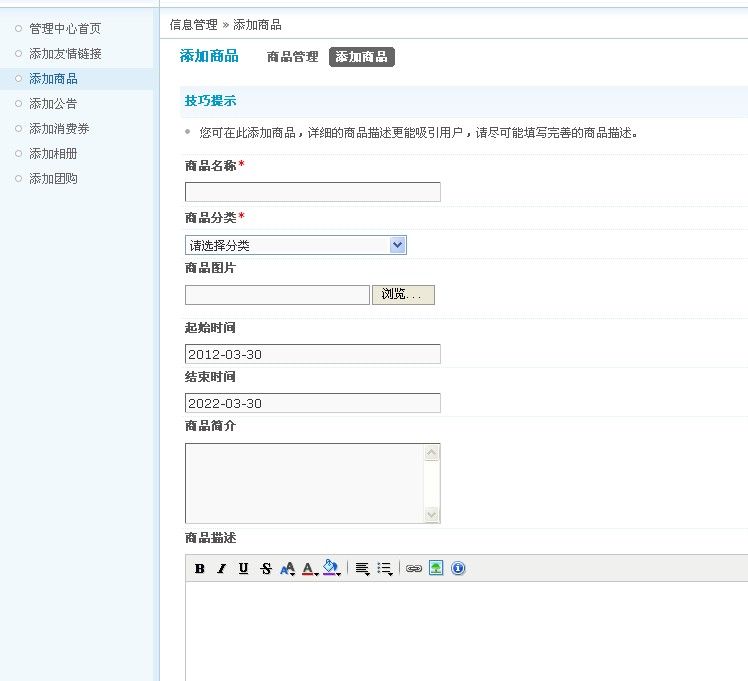Open 添加友情链接 in sidebar
The height and width of the screenshot is (681, 748).
pyautogui.click(x=65, y=53)
